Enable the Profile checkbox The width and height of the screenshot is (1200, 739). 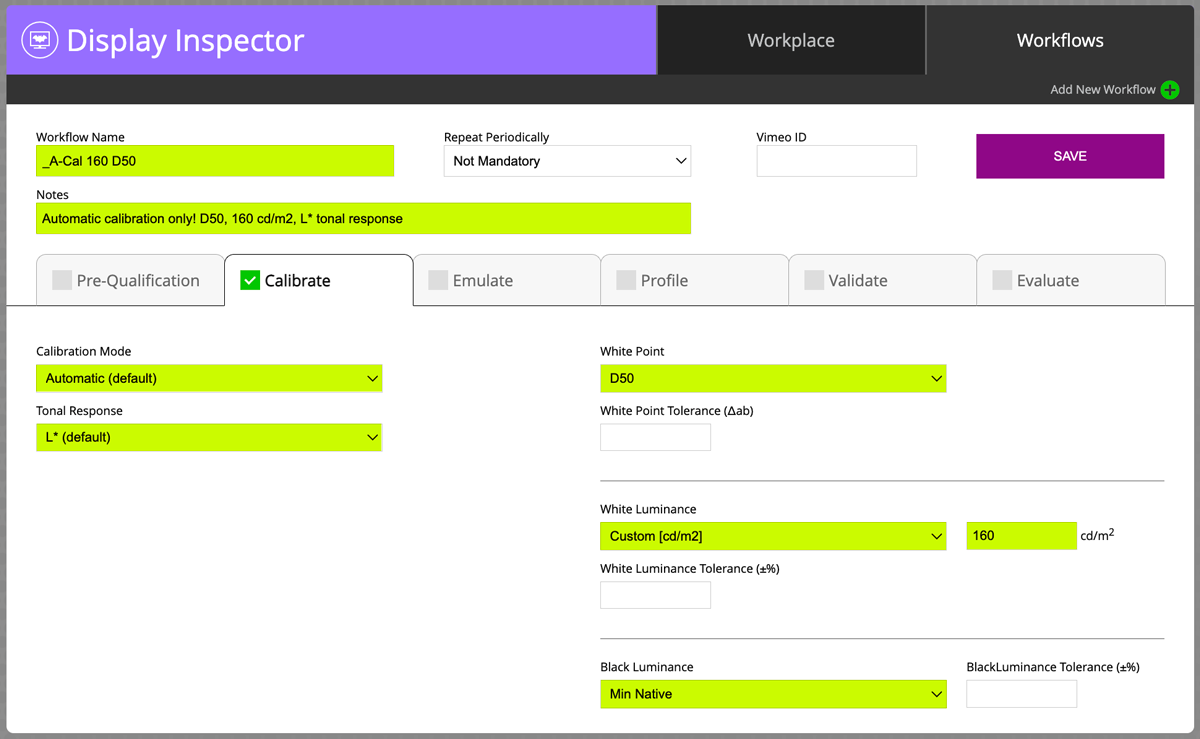(x=626, y=281)
